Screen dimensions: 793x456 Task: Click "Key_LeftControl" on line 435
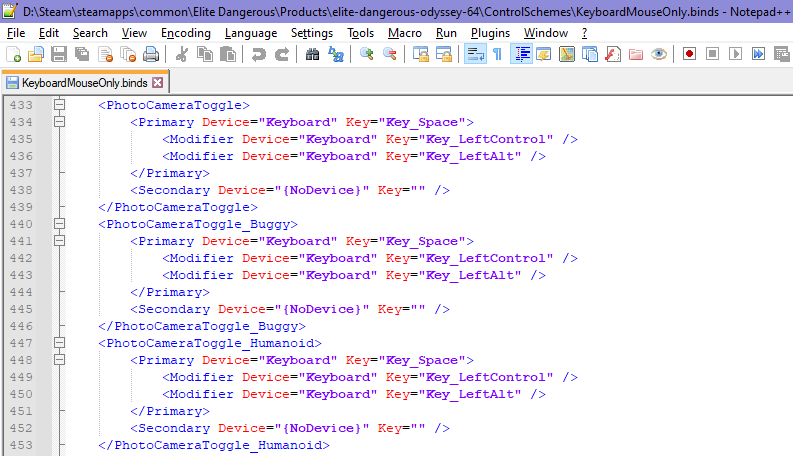(486, 140)
